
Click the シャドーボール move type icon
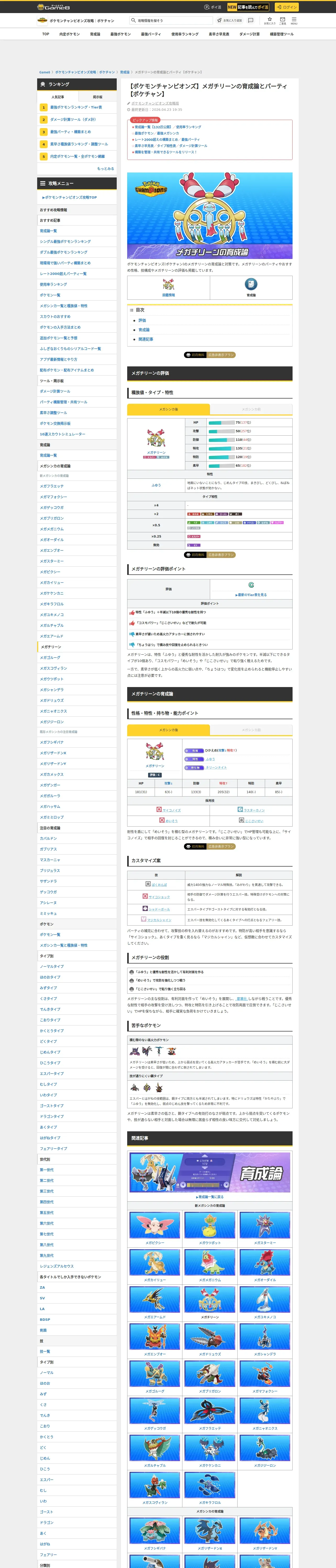[x=145, y=909]
